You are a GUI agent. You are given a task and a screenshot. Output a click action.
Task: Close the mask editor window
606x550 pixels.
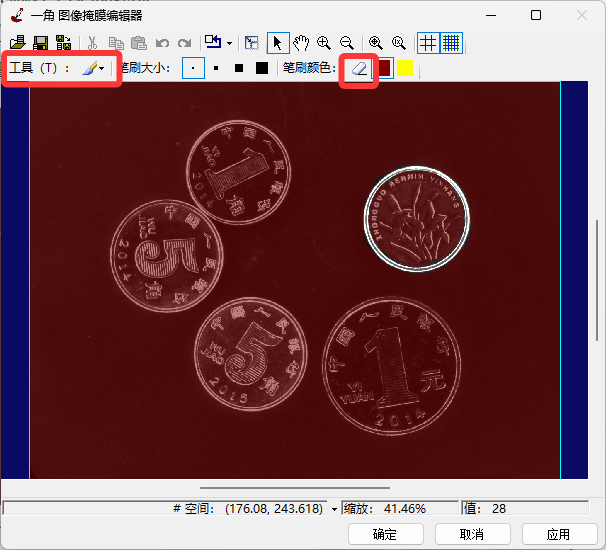[582, 15]
